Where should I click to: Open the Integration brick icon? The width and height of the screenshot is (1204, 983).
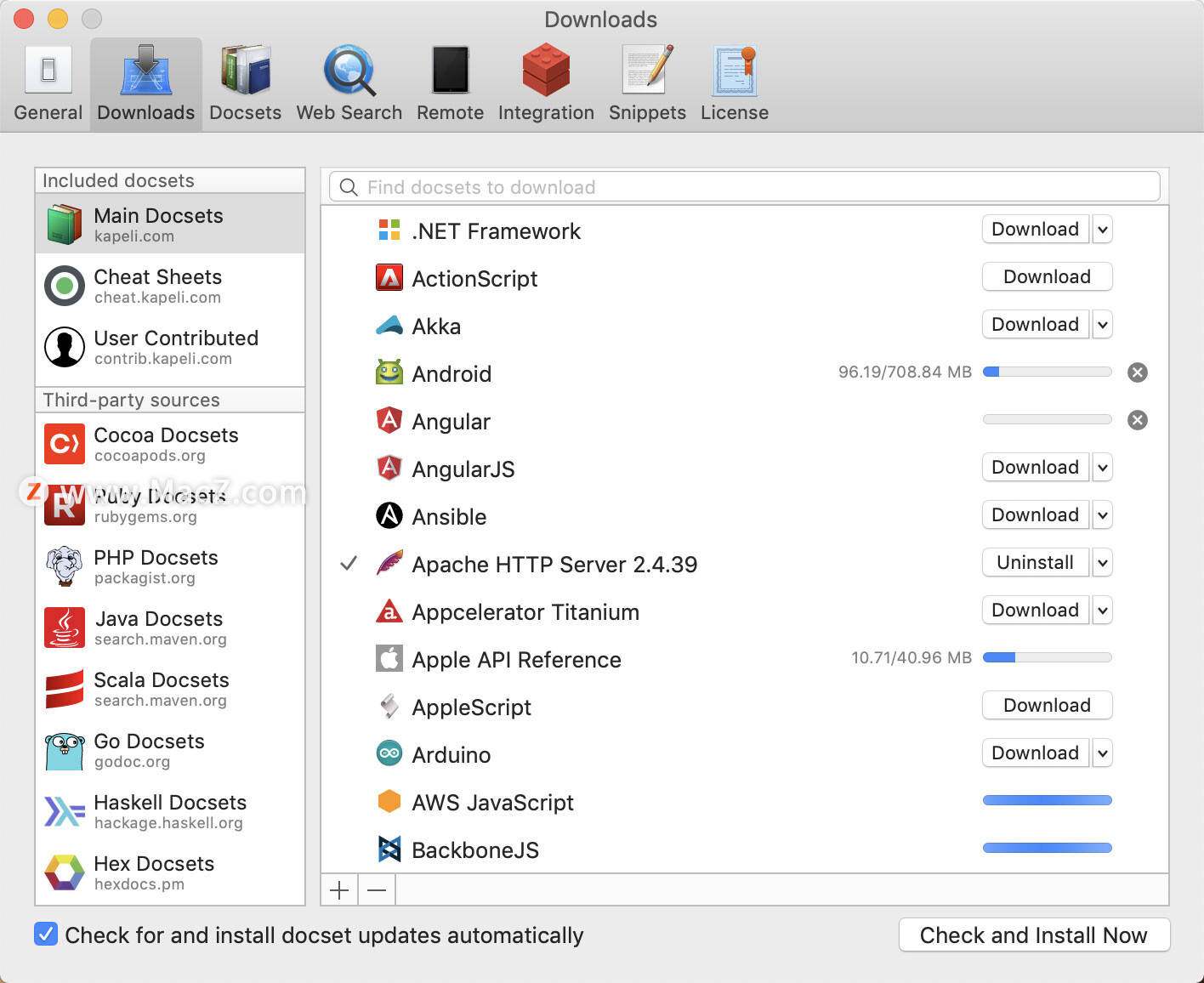546,70
